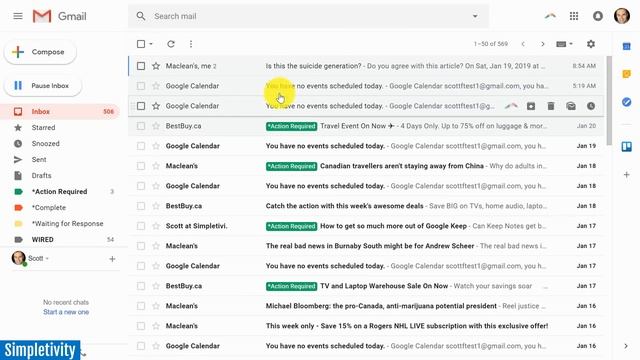This screenshot has width=640, height=360.
Task: Star the Maclean's, me email
Action: tap(156, 66)
